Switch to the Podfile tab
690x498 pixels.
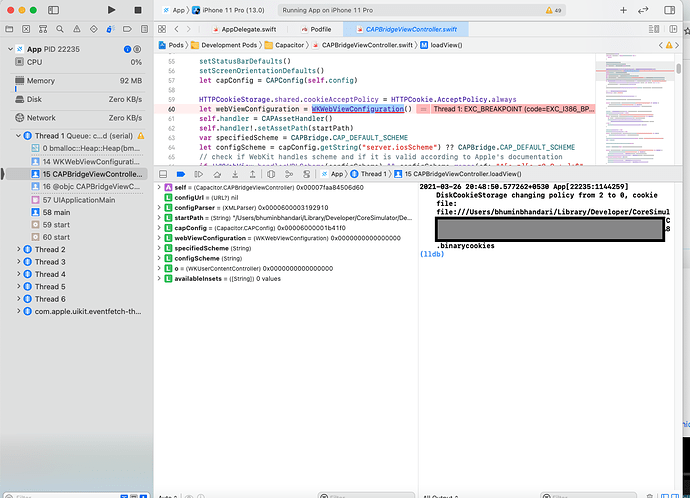(x=320, y=30)
